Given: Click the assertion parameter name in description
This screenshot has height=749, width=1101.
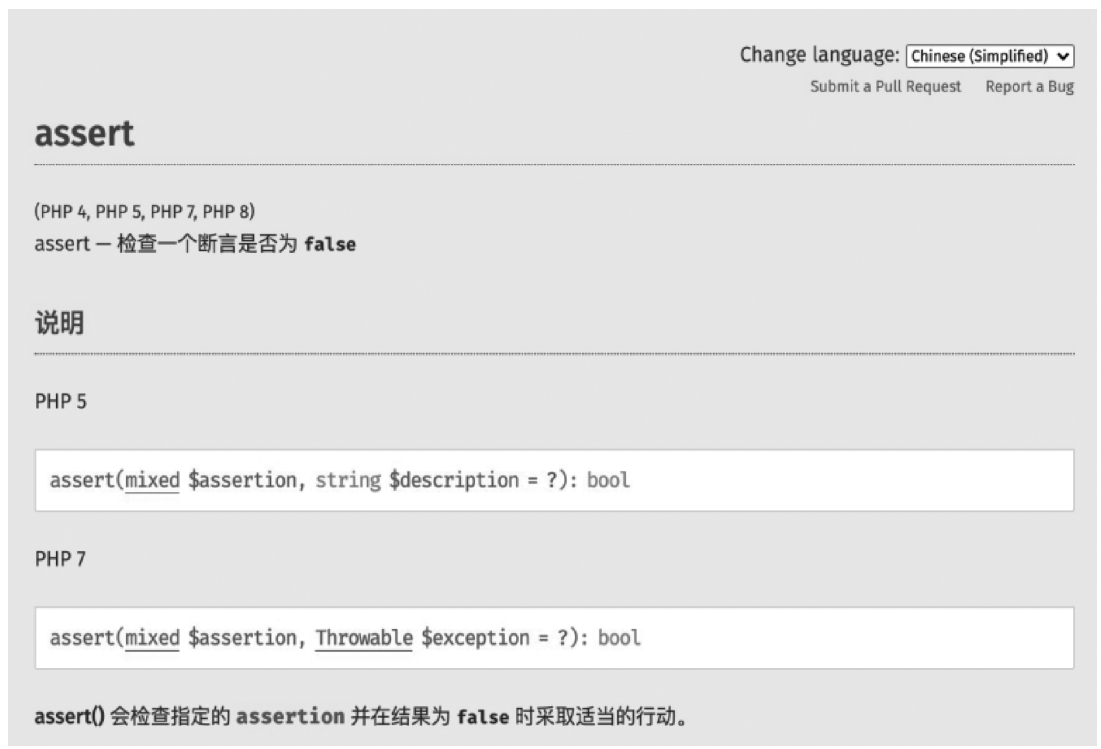Looking at the screenshot, I should pos(290,717).
